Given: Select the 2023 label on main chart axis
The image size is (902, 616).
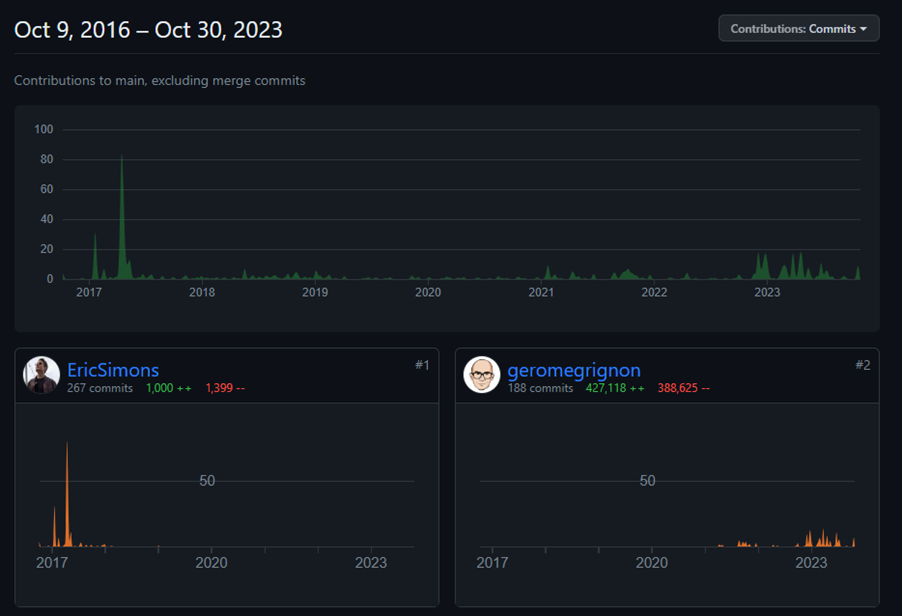Looking at the screenshot, I should 767,292.
